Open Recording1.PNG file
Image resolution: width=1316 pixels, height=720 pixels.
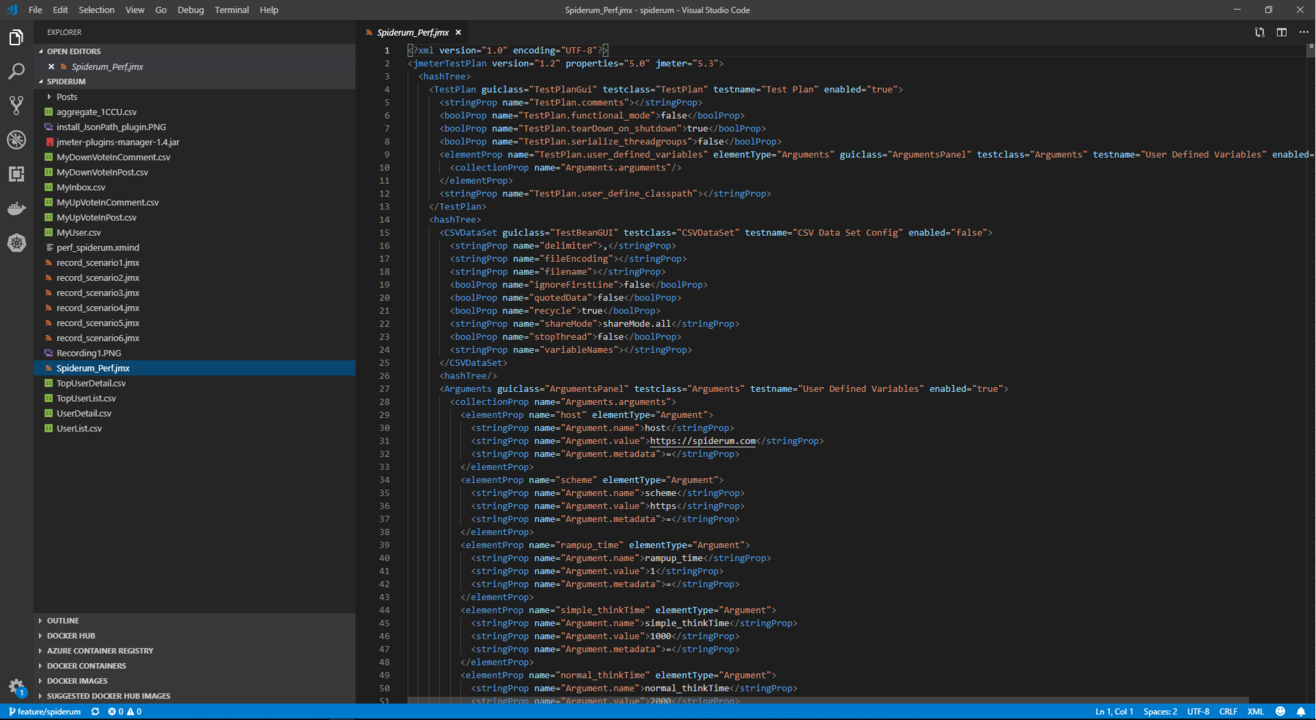[194, 353]
